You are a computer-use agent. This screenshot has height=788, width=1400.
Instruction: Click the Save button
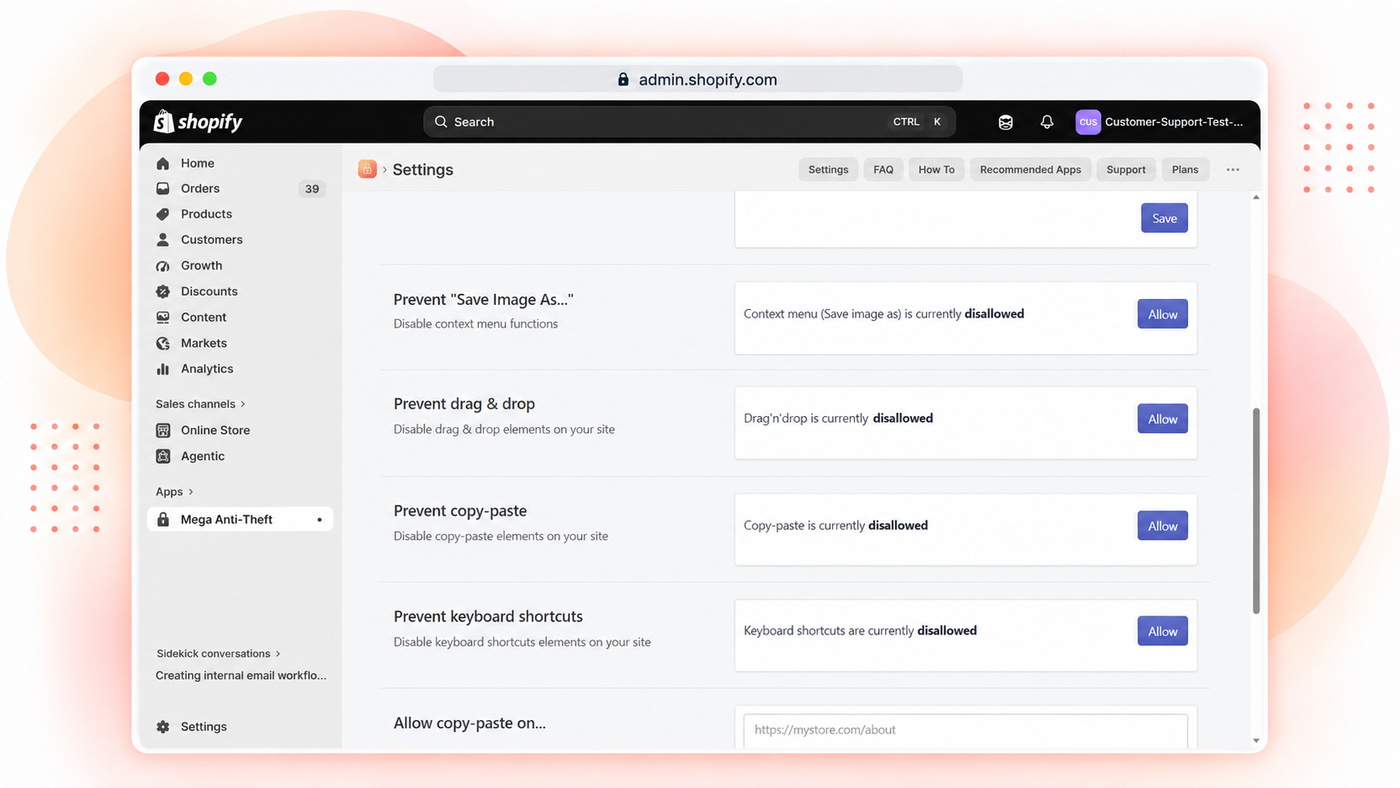(1164, 218)
